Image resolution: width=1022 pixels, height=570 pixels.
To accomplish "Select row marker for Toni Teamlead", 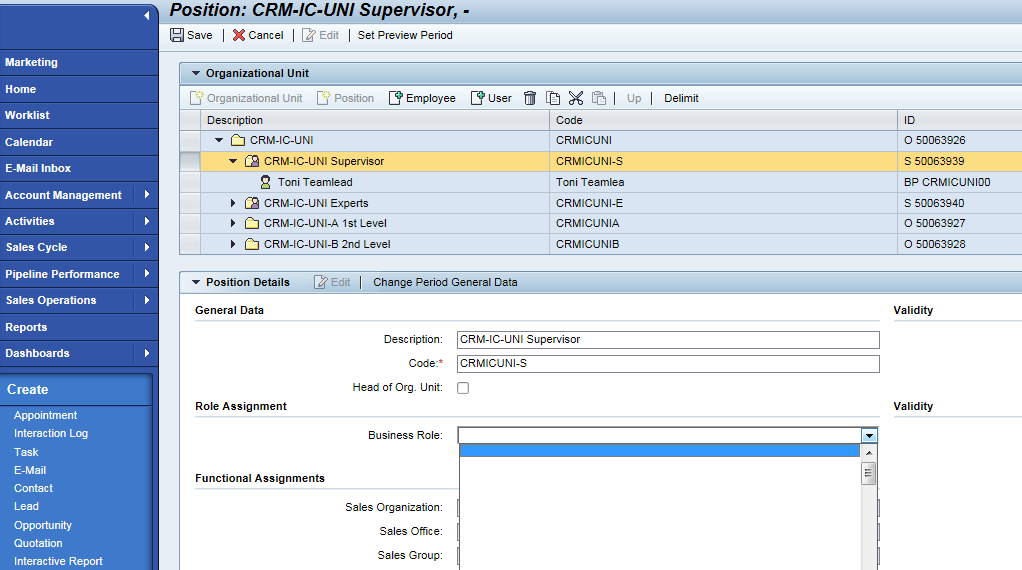I will pos(190,182).
